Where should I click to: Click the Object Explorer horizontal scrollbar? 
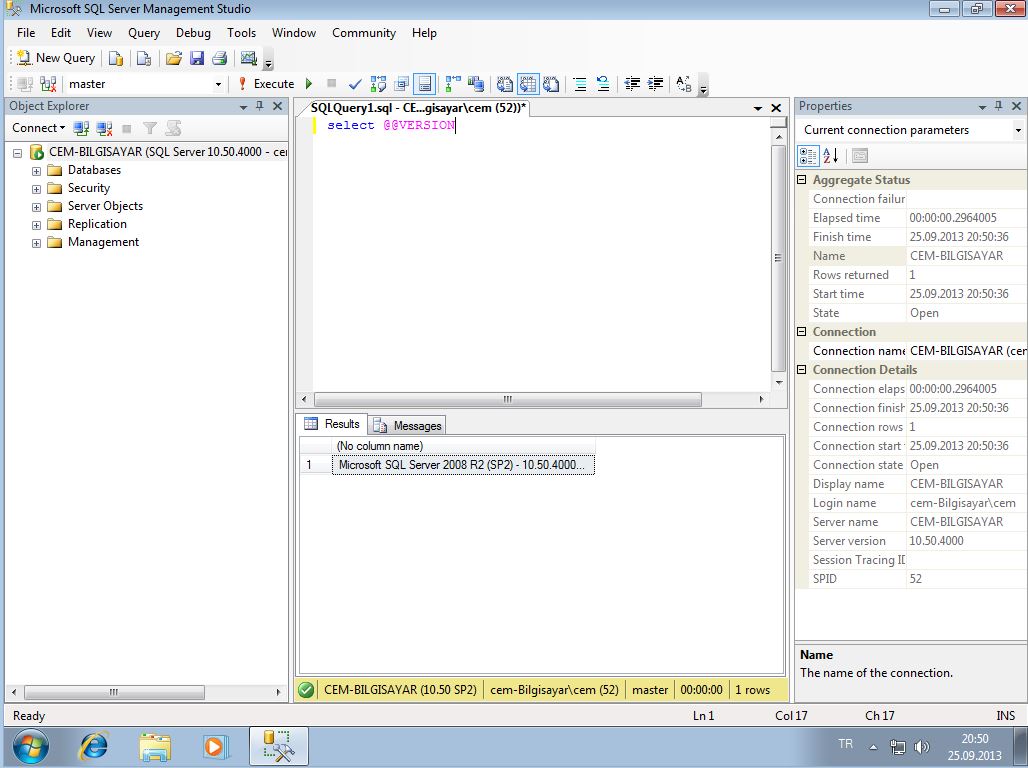(114, 692)
